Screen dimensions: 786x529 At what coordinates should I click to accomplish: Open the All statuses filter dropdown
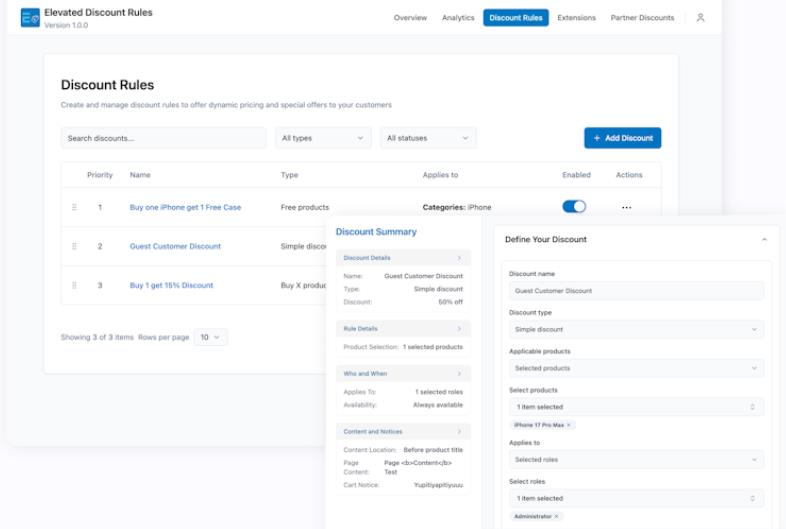pos(427,138)
